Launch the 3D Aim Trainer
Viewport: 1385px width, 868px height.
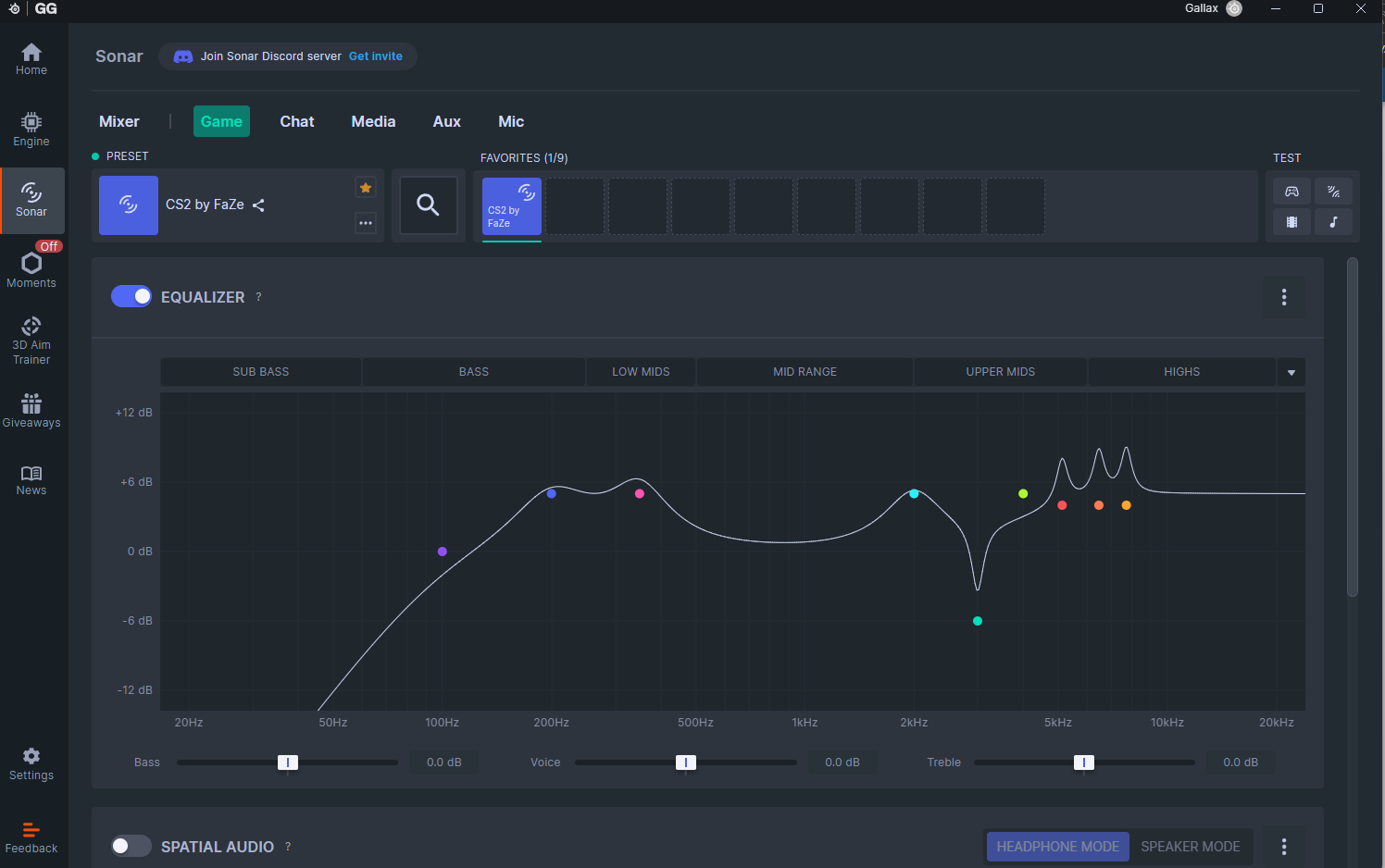point(31,341)
